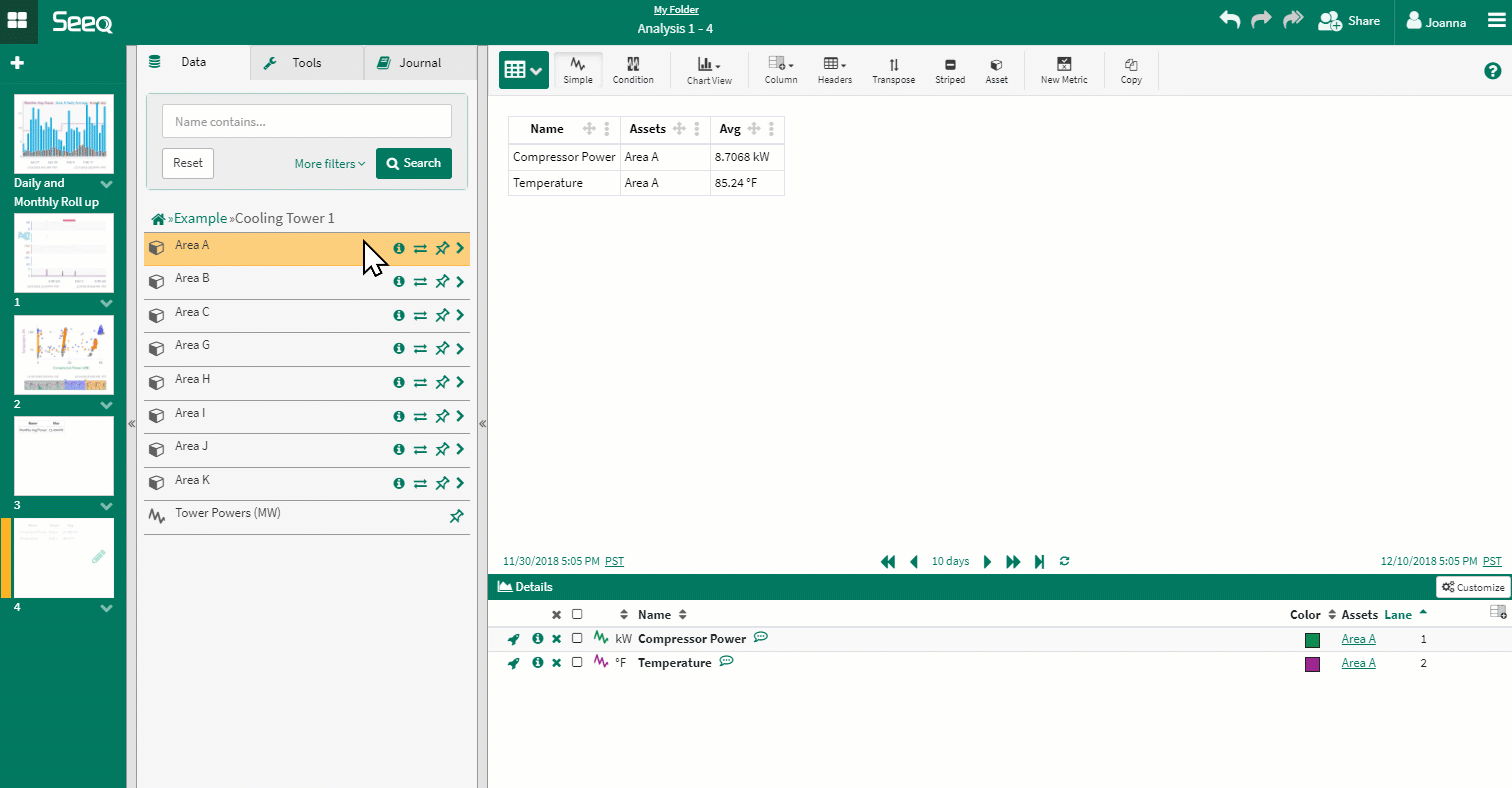Open the Chart View dropdown
The image size is (1512, 788).
click(x=709, y=70)
